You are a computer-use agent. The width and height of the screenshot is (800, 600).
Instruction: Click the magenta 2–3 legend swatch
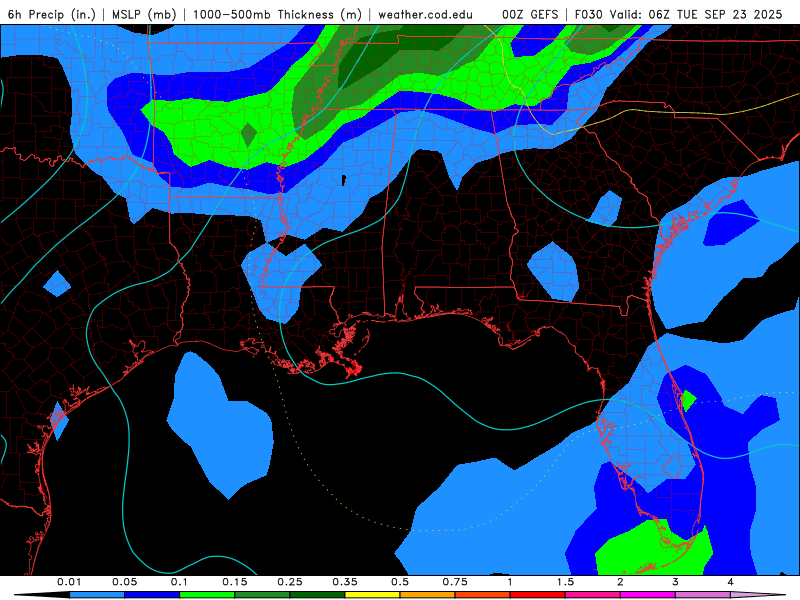coord(647,595)
